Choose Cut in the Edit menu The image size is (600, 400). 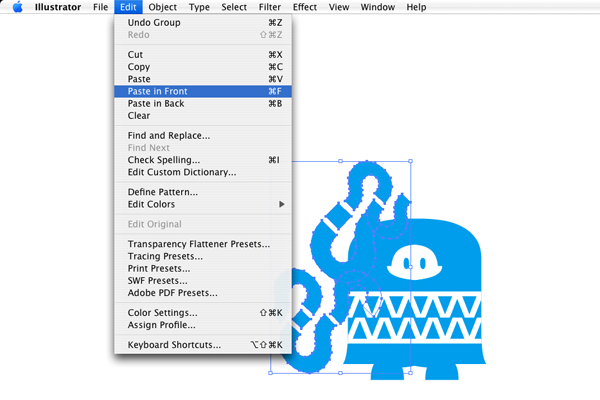203,55
